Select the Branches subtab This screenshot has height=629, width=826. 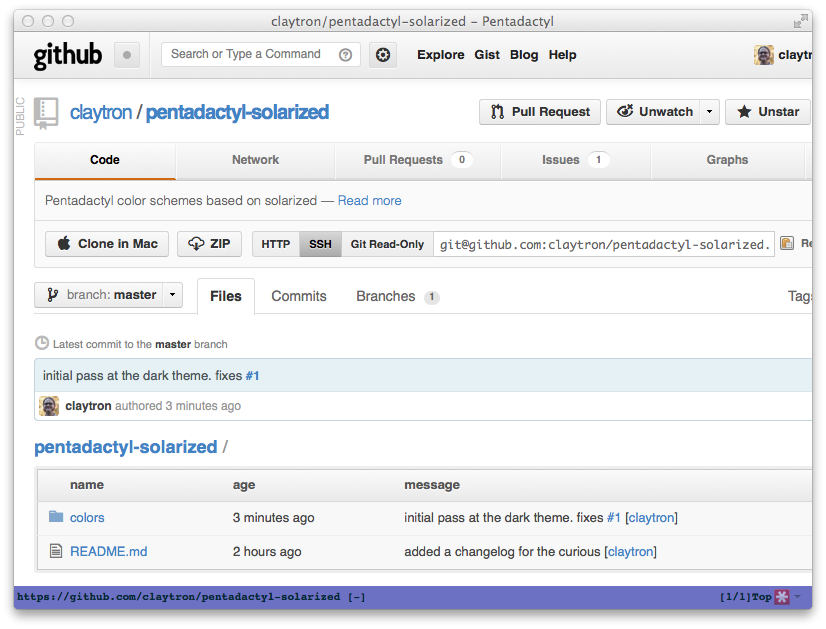(x=398, y=297)
